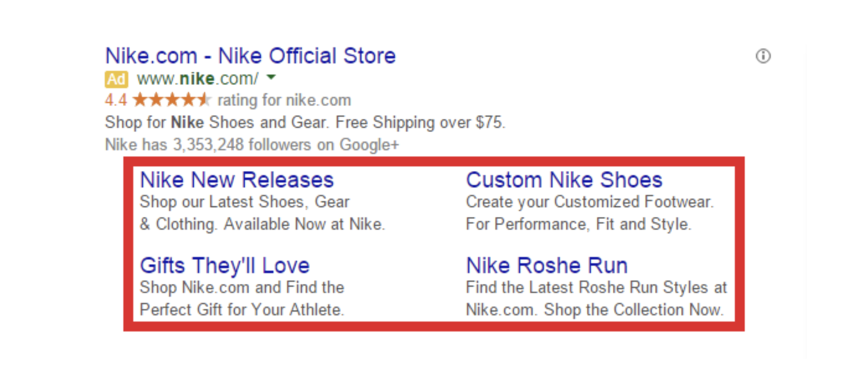Click the circled info icon beside the ad
The image size is (854, 371).
(763, 56)
